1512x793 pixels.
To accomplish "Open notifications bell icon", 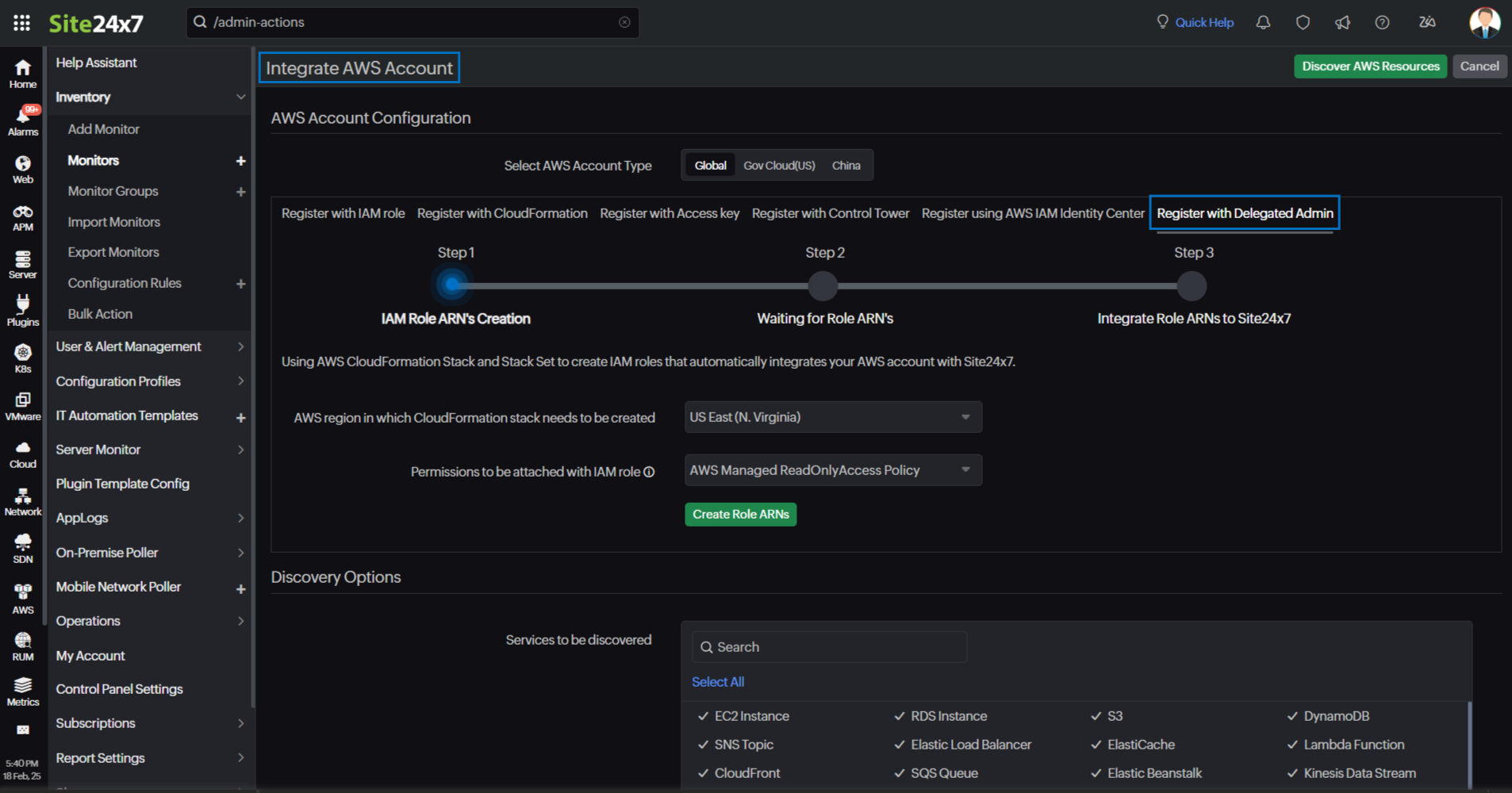I will (x=1263, y=22).
